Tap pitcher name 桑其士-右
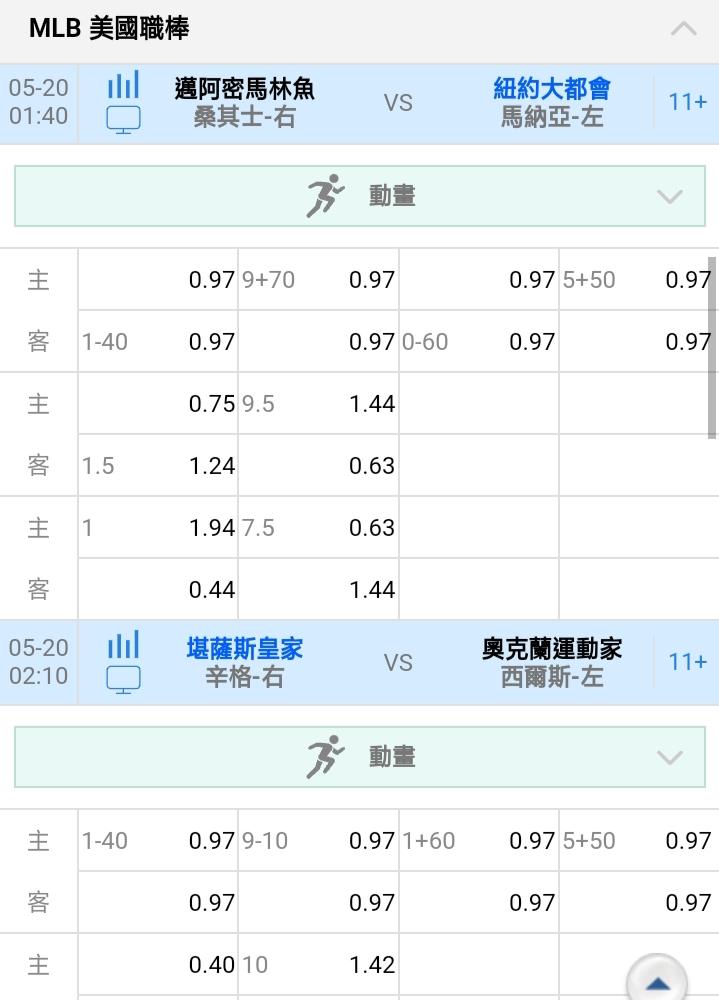 244,117
